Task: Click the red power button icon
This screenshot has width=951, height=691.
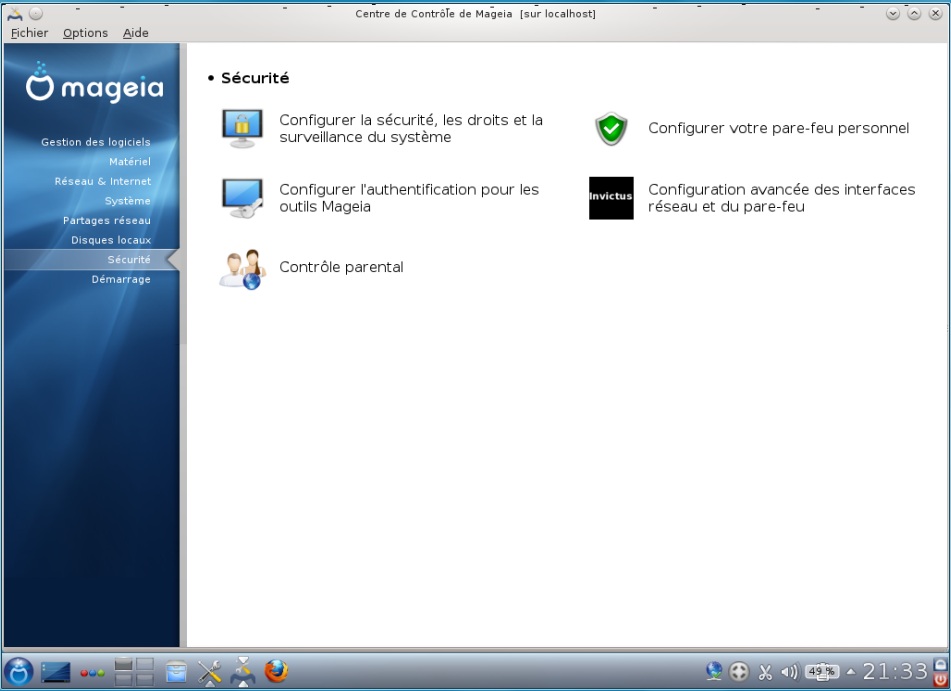Action: point(941,679)
